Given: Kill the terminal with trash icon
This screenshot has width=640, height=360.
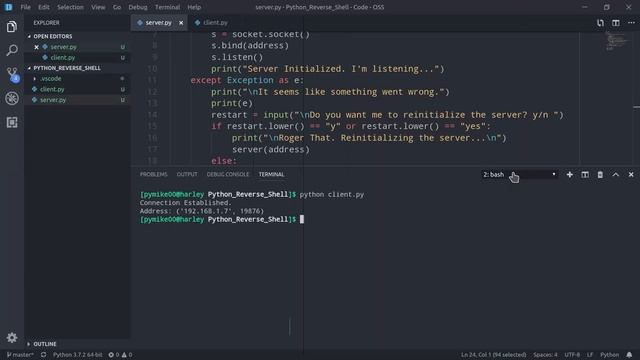Looking at the screenshot, I should tap(600, 175).
